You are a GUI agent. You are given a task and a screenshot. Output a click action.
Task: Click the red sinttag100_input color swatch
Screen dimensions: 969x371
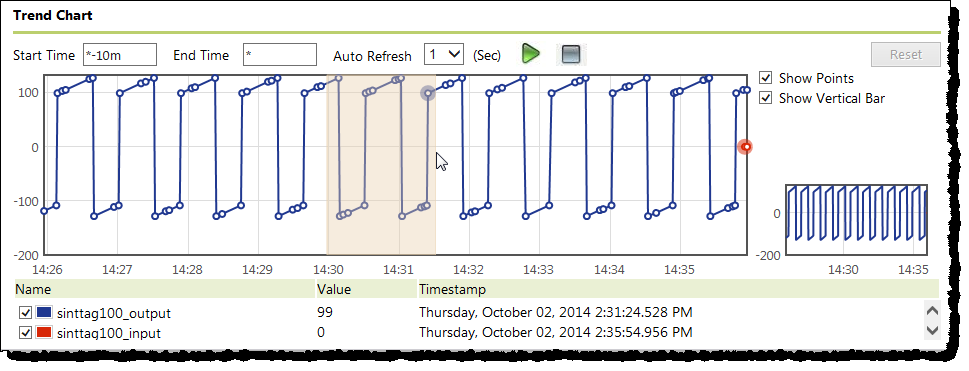[44, 333]
